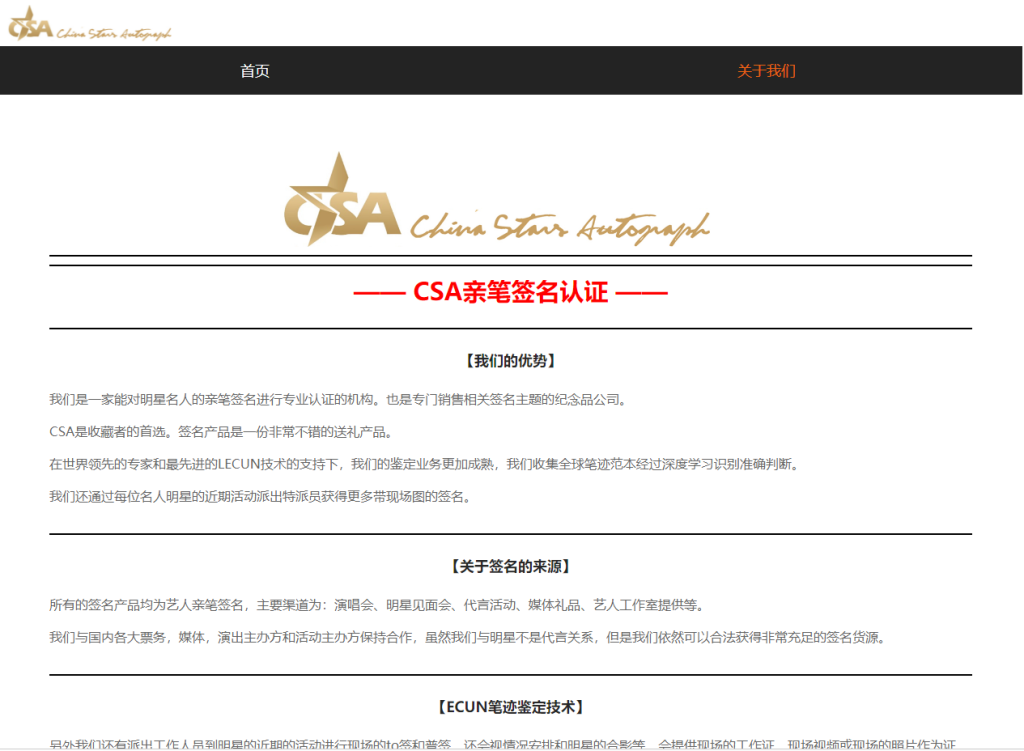
Task: Click the 【ECUN笔迹鉴定技术】 section heading
Action: point(510,707)
